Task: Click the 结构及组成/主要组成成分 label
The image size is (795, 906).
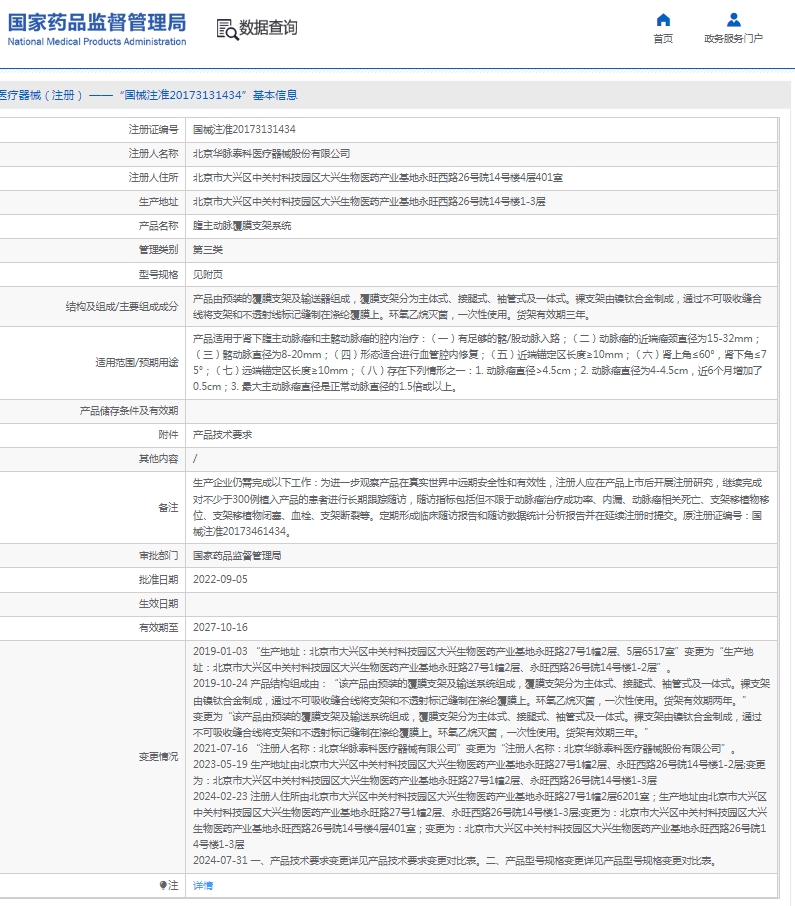Action: pyautogui.click(x=122, y=307)
